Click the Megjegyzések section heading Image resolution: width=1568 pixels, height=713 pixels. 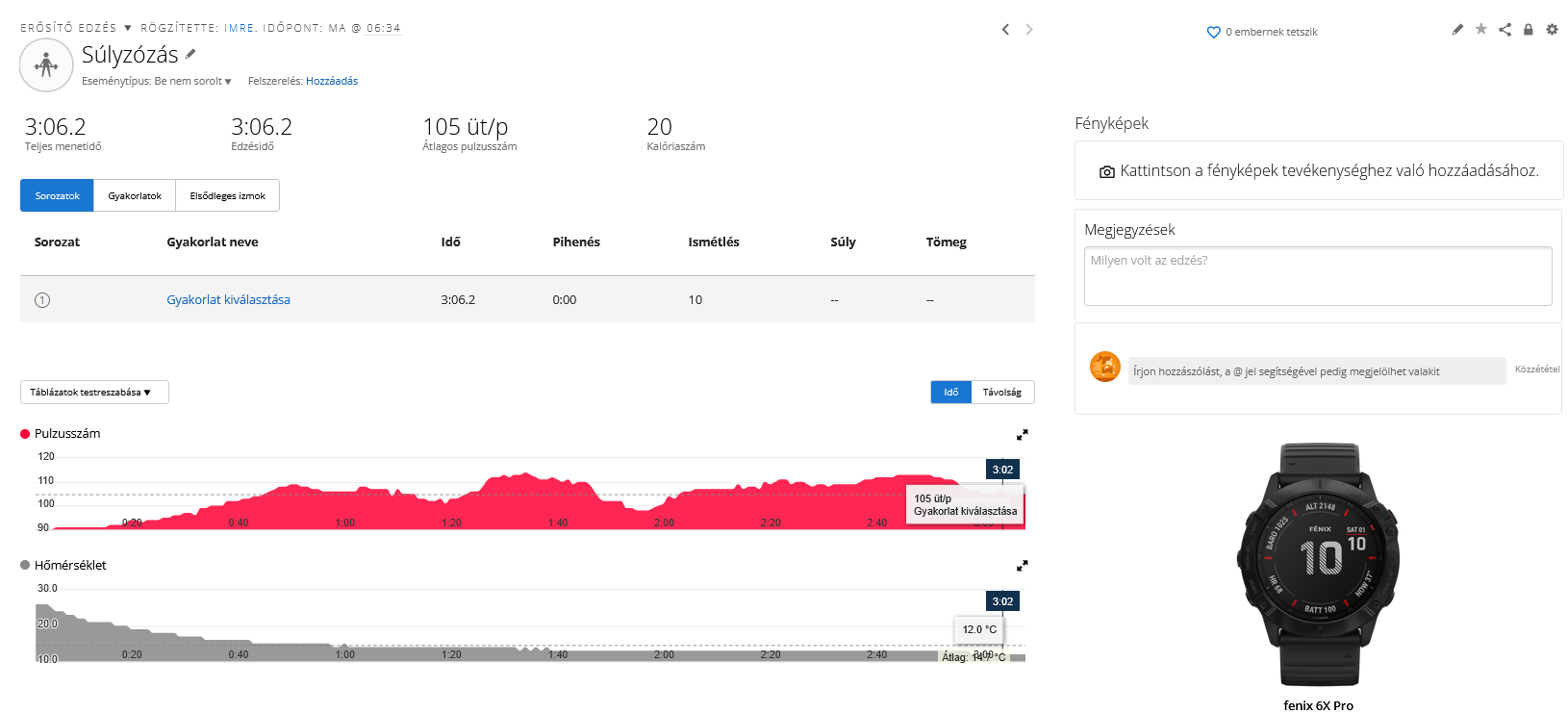(1129, 230)
